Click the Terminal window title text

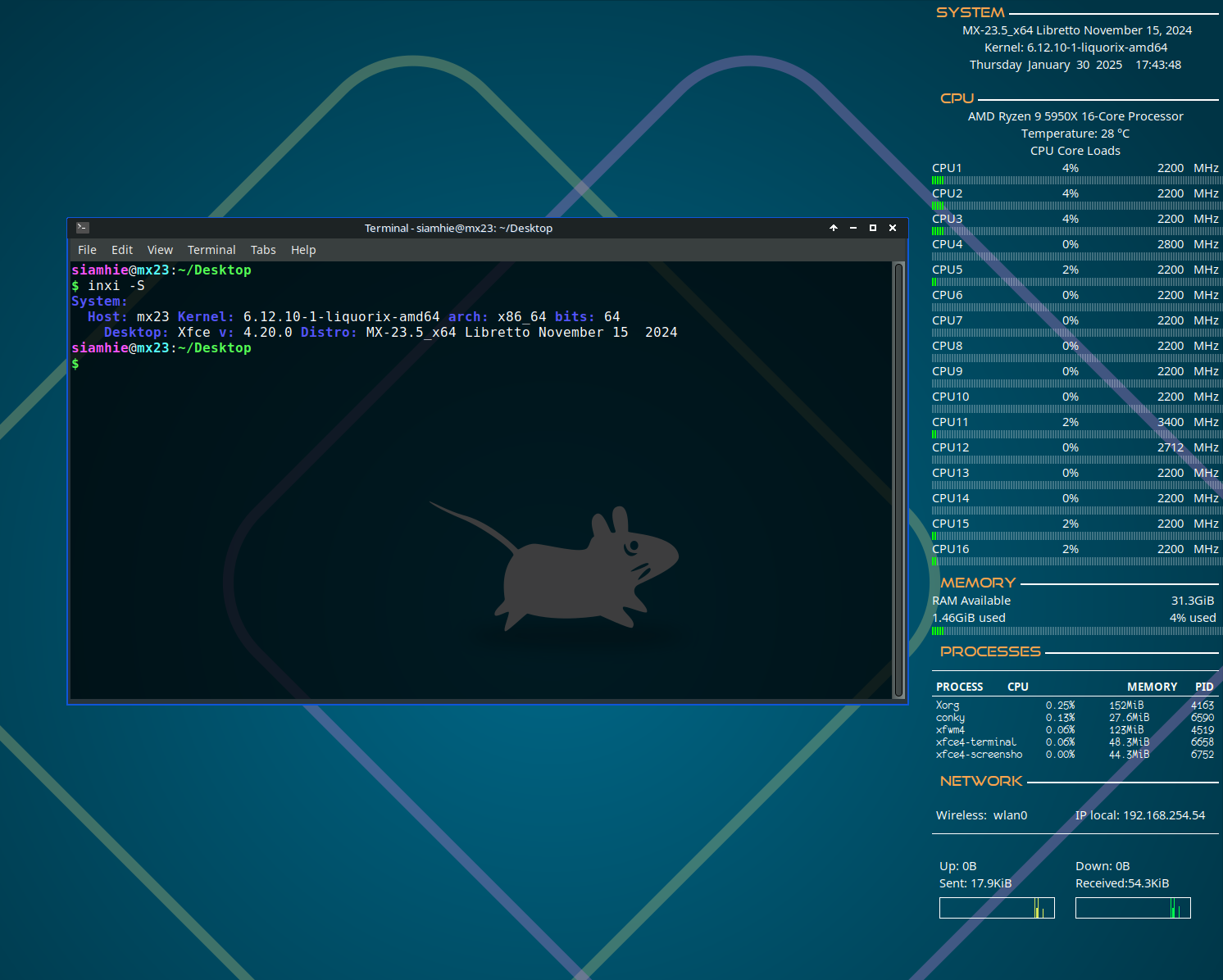click(x=458, y=228)
